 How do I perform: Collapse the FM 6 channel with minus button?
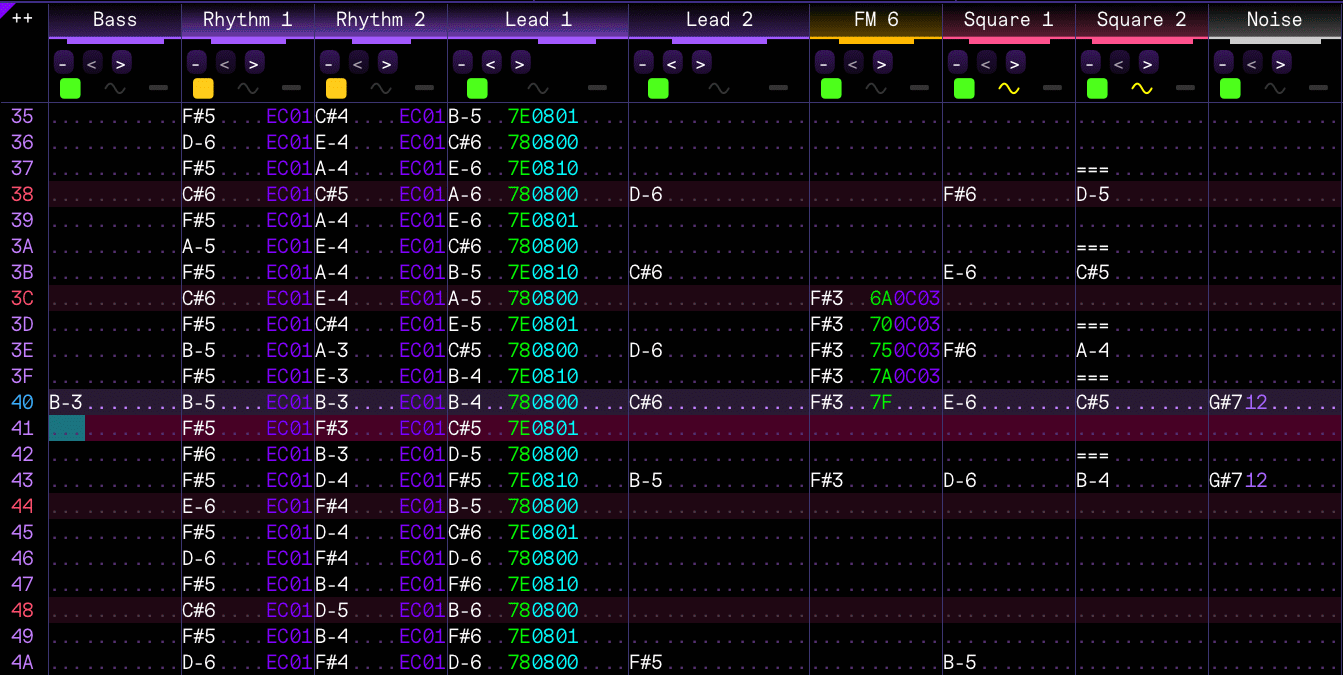(824, 62)
